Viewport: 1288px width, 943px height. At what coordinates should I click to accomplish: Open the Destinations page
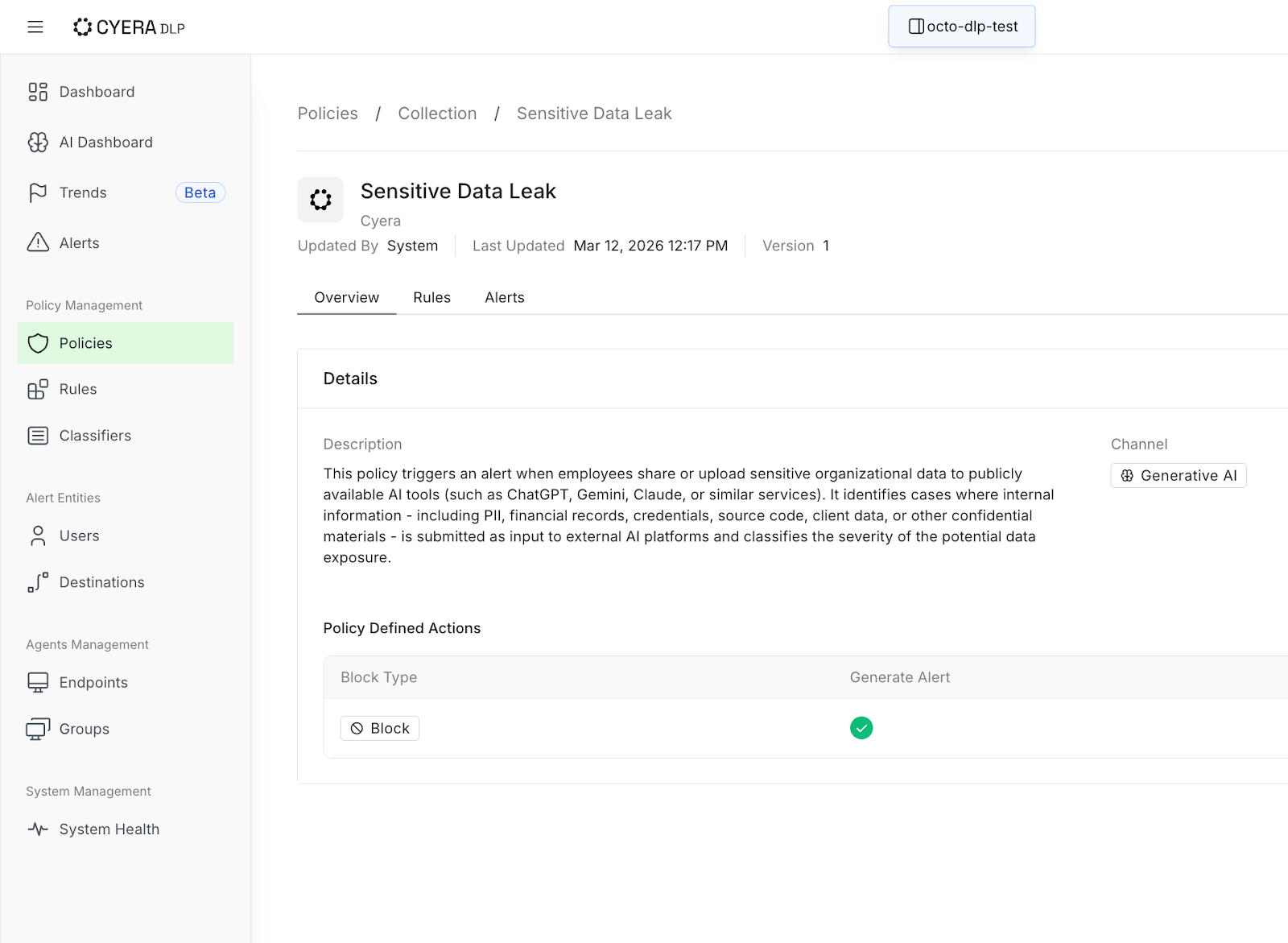(x=101, y=581)
